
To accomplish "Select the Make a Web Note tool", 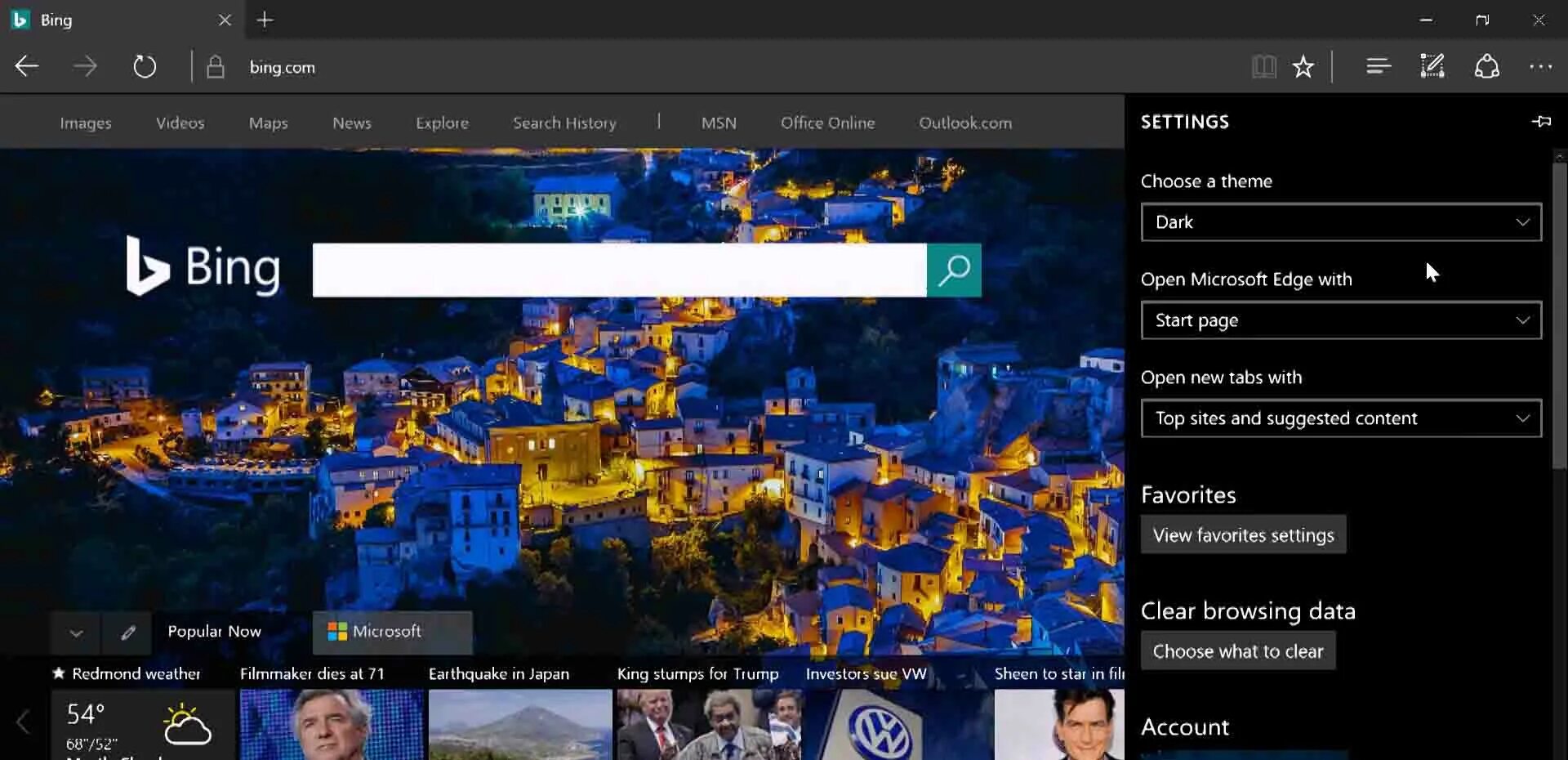I will point(1432,66).
